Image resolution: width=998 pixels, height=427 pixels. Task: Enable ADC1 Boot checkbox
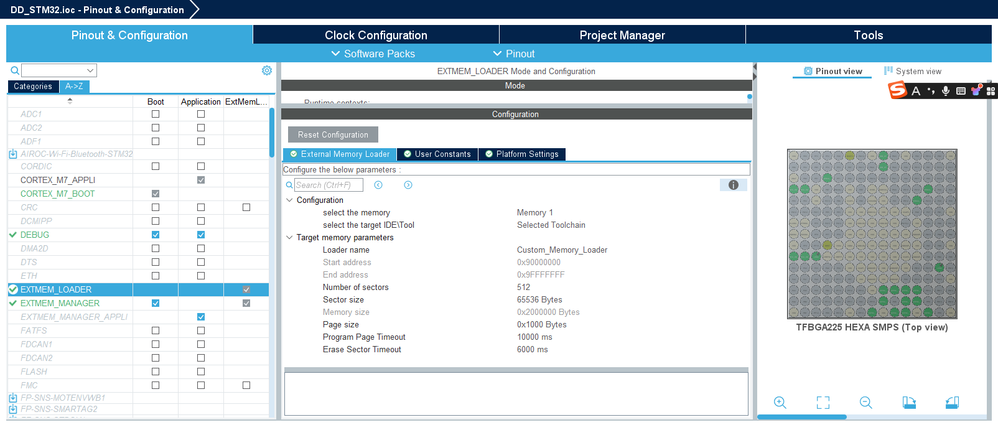155,114
